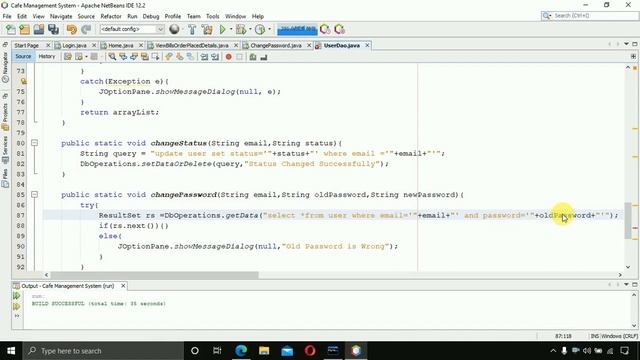The image size is (640, 360).
Task: Click the Clean and Build Project icon
Action: pos(207,29)
